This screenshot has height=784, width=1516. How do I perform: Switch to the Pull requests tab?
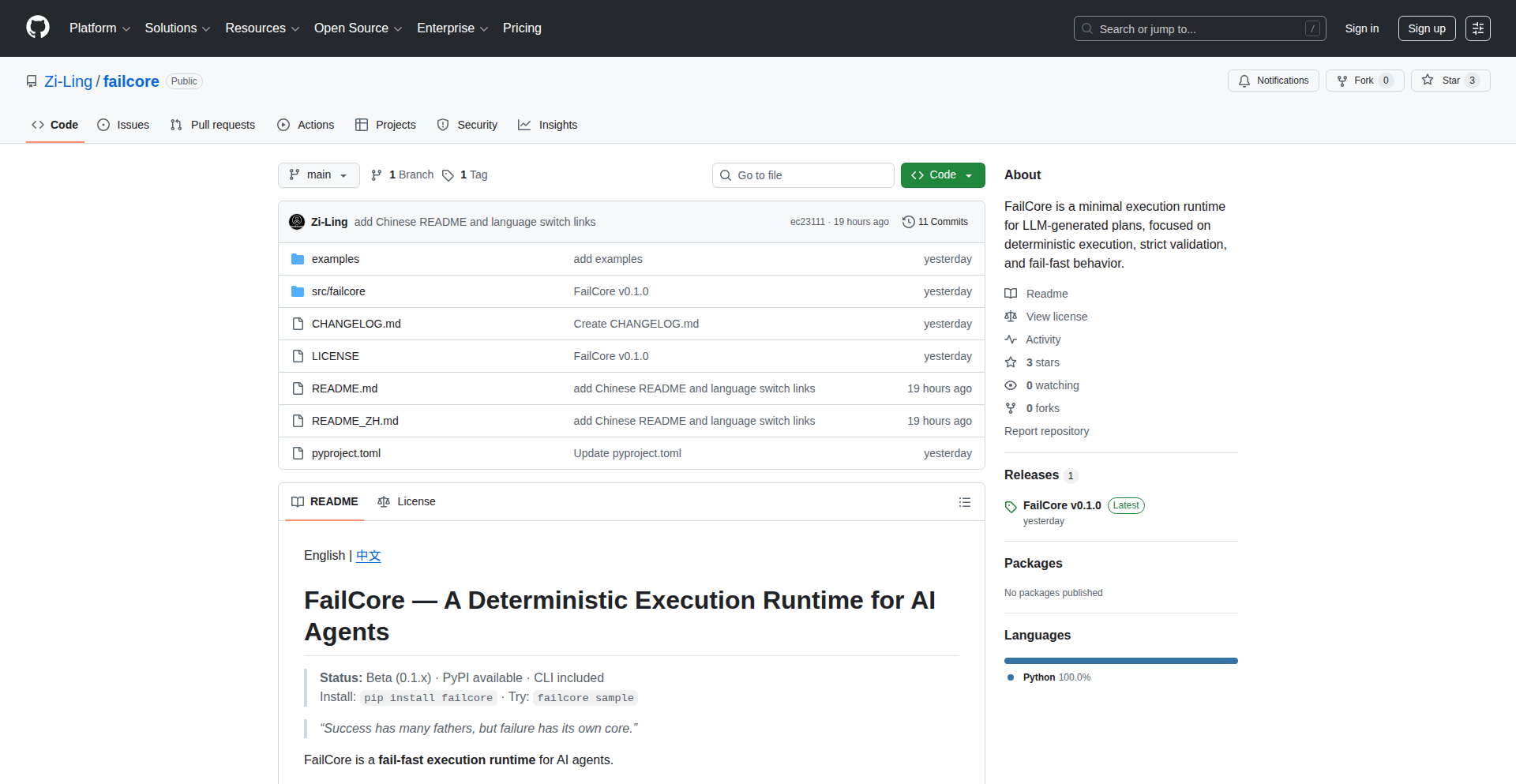click(x=213, y=125)
